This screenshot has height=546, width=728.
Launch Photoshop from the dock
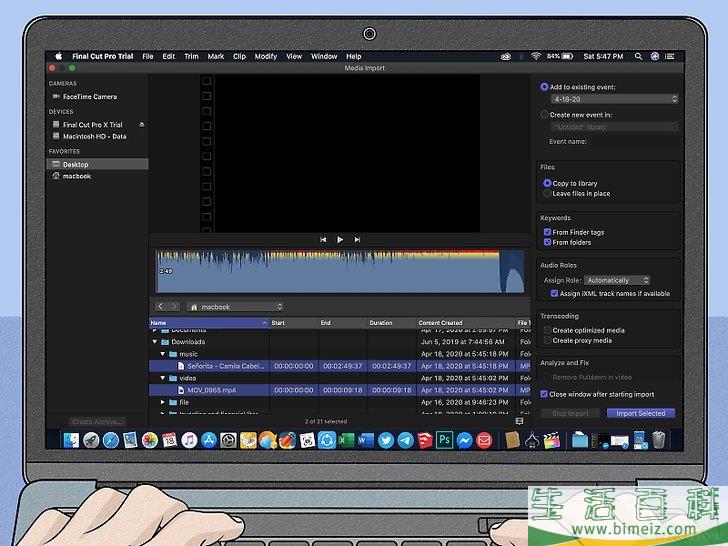click(444, 439)
